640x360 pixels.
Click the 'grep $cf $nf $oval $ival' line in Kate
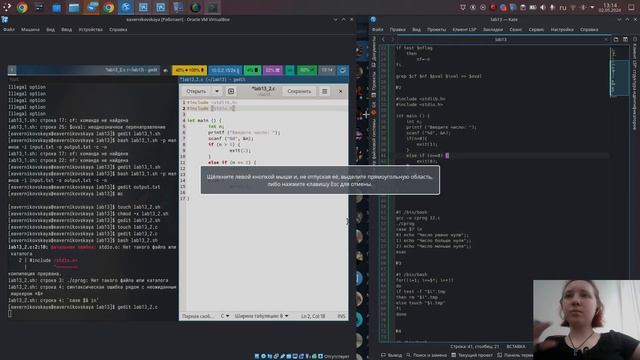click(439, 76)
